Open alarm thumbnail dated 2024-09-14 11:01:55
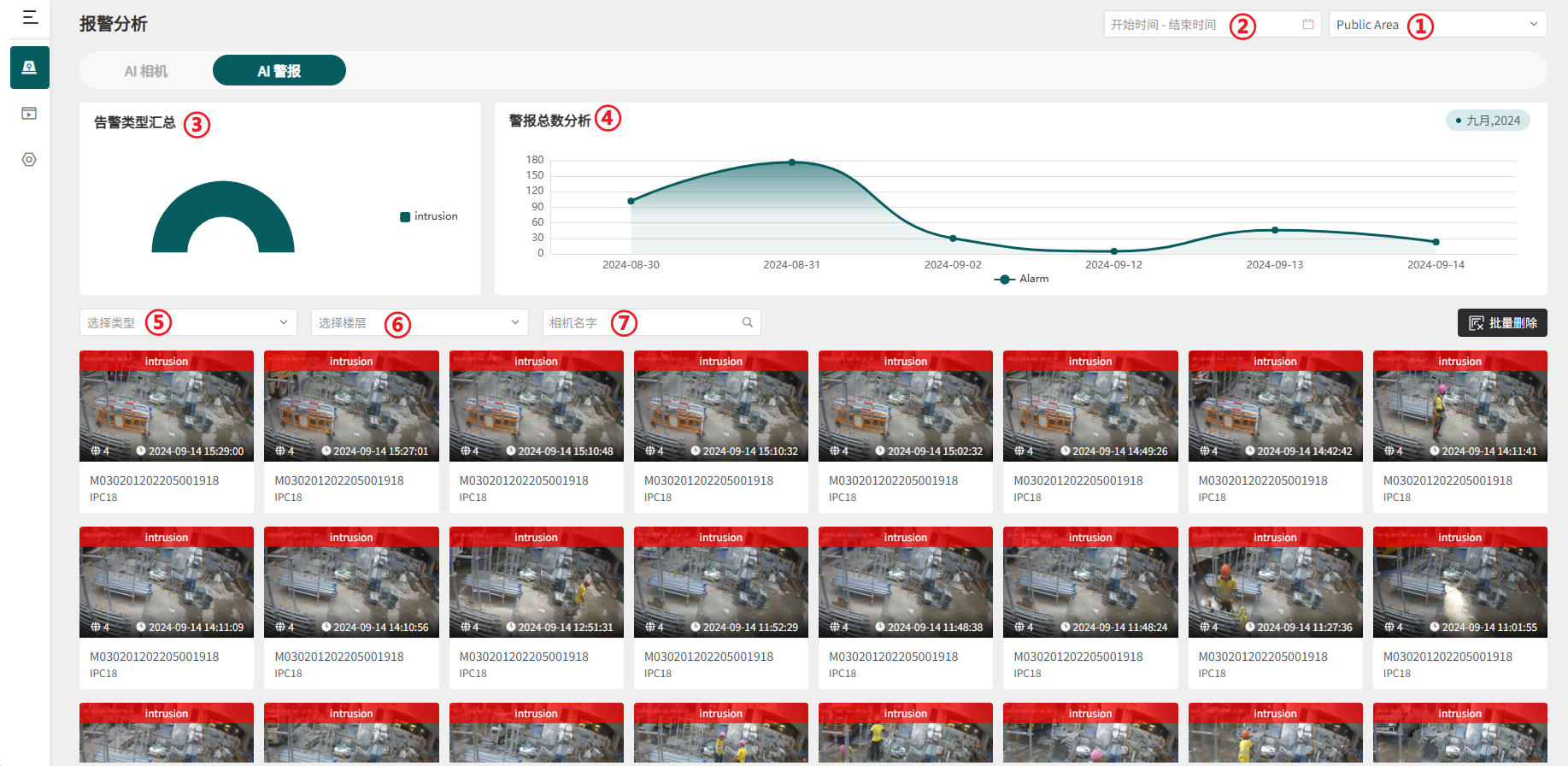 point(1460,582)
